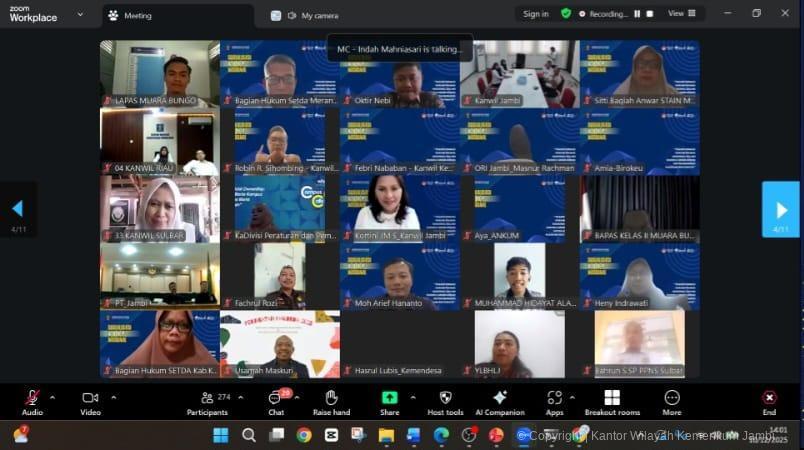Expand the Audio options arrow
The width and height of the screenshot is (804, 450).
click(53, 396)
